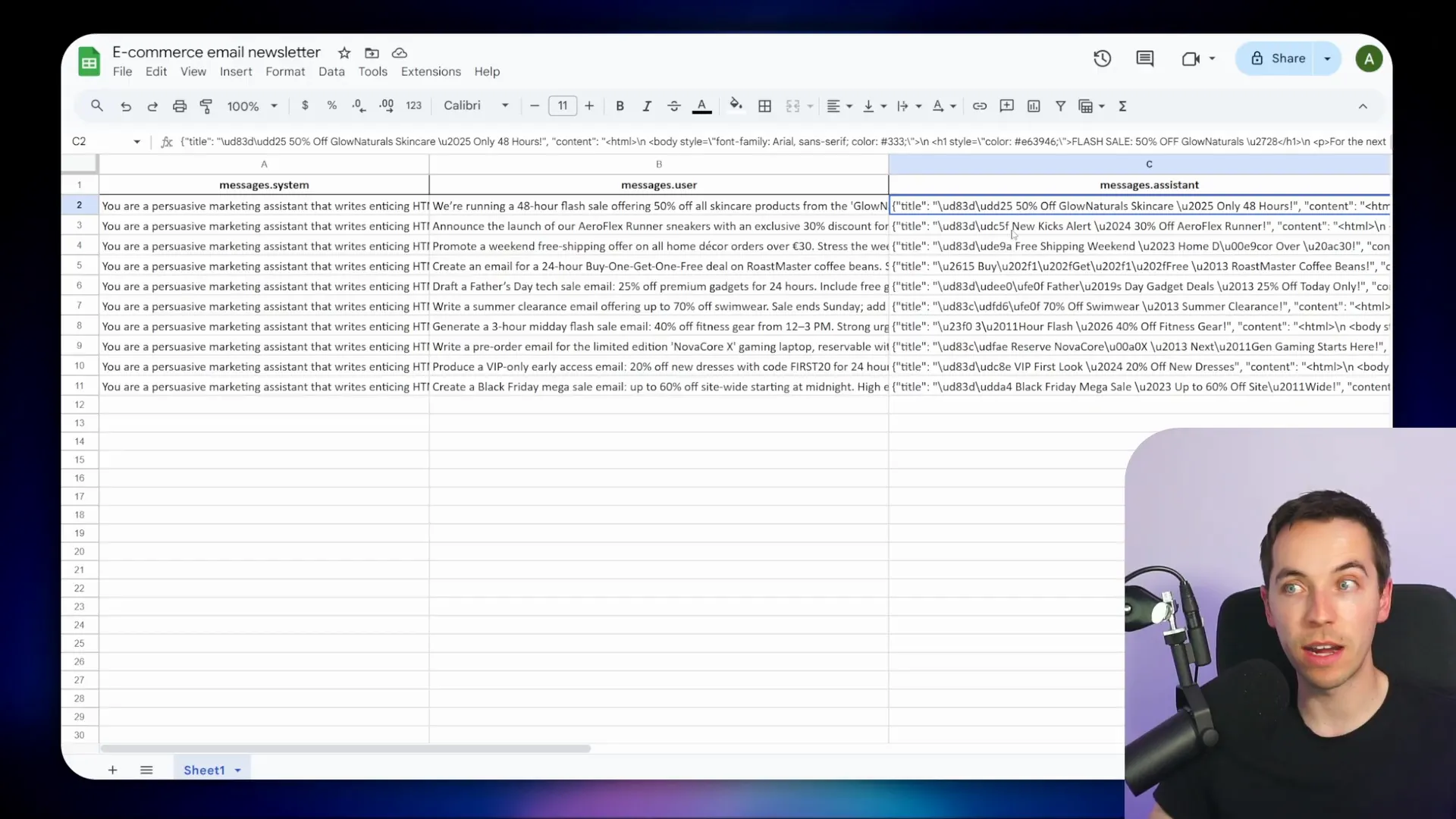Open the vertical align dropdown
Screen dimensions: 1456x819
(x=874, y=106)
